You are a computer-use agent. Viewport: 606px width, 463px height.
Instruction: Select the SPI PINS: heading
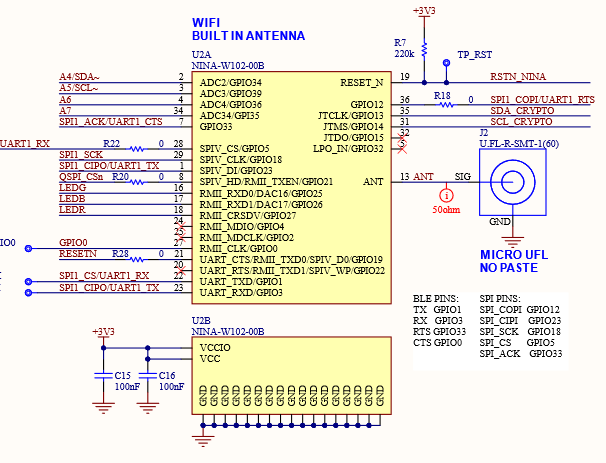pyautogui.click(x=500, y=299)
